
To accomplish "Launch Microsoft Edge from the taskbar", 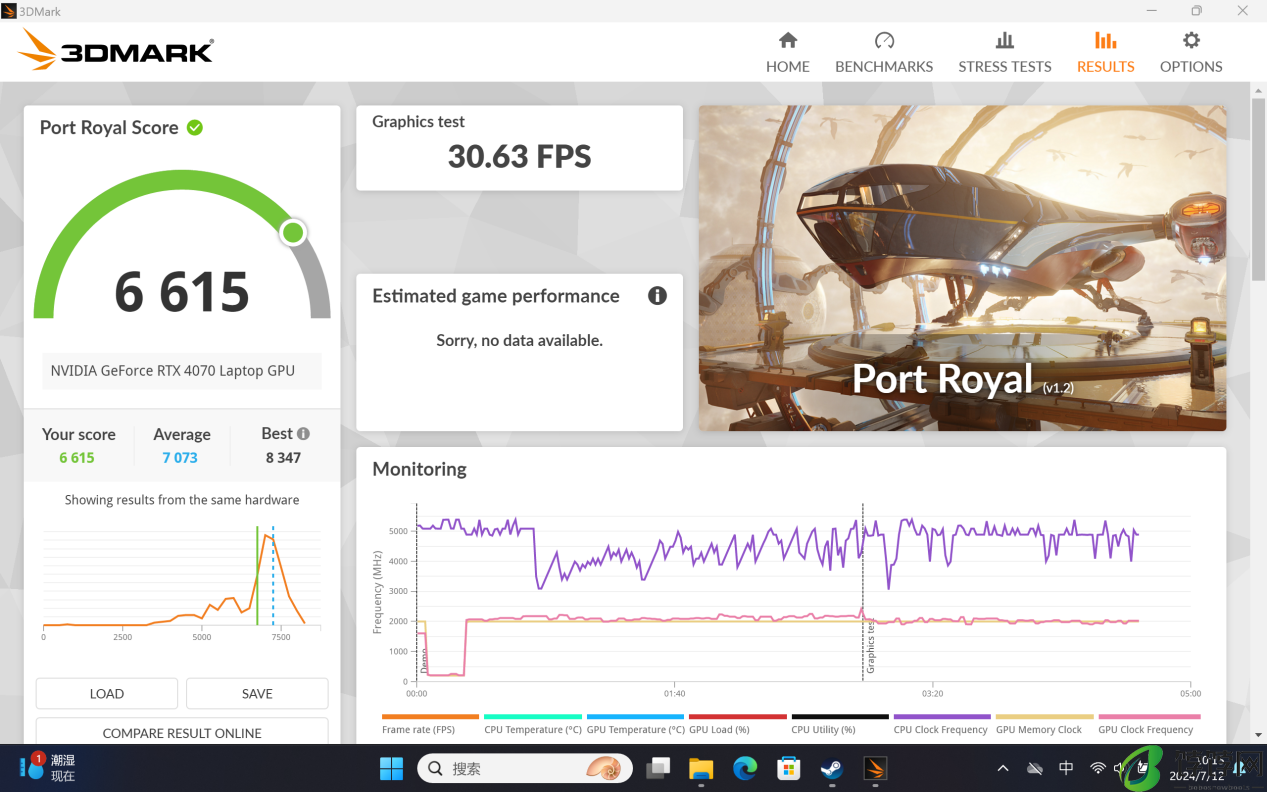I will (x=745, y=768).
